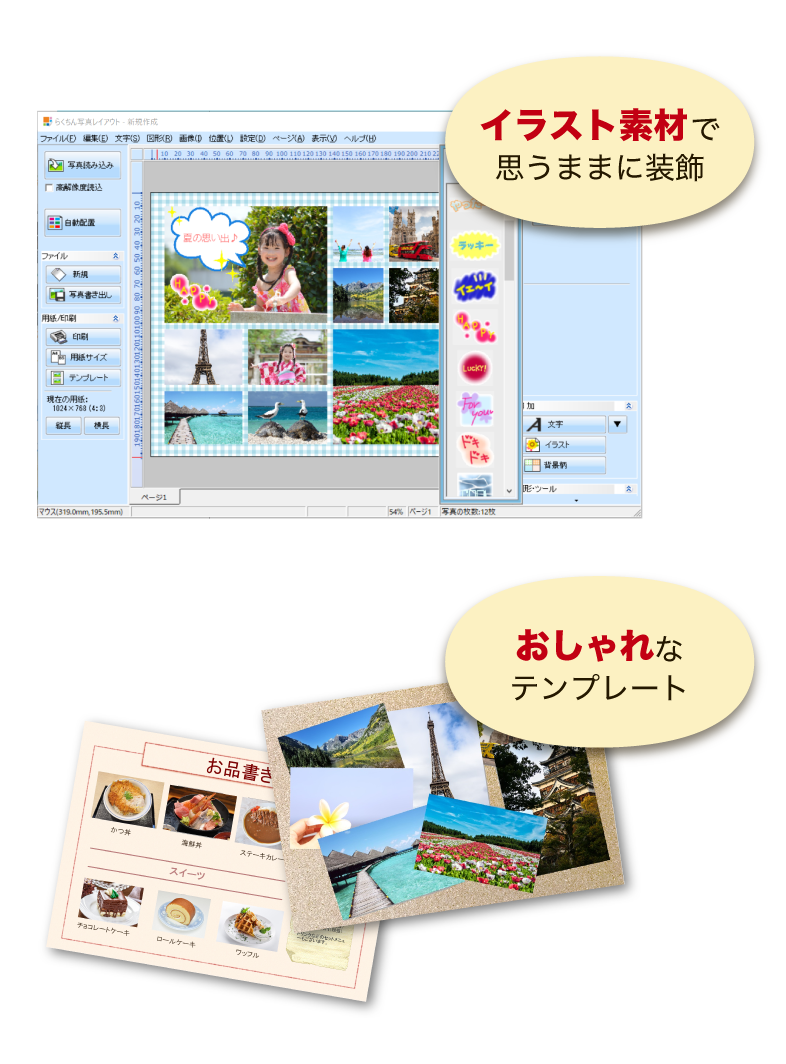Click the 文字 add text button

tap(565, 424)
